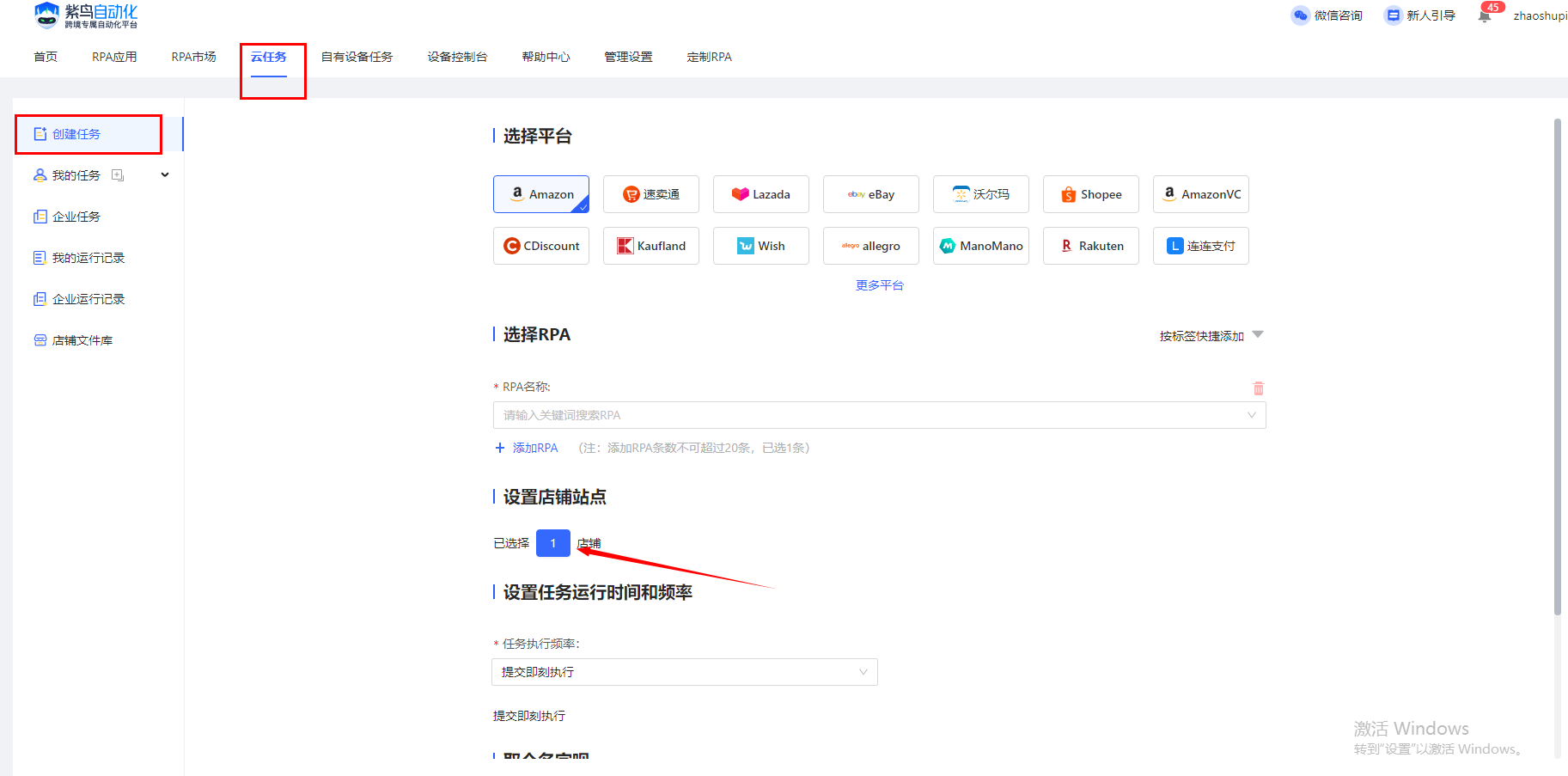Click the 我的运行记录 sidebar icon
The height and width of the screenshot is (776, 1568).
[40, 258]
